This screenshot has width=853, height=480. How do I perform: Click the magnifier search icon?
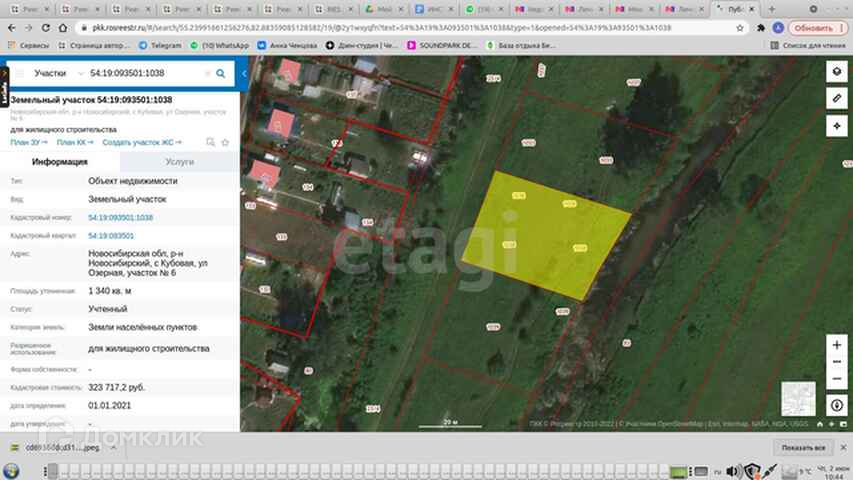pyautogui.click(x=222, y=73)
